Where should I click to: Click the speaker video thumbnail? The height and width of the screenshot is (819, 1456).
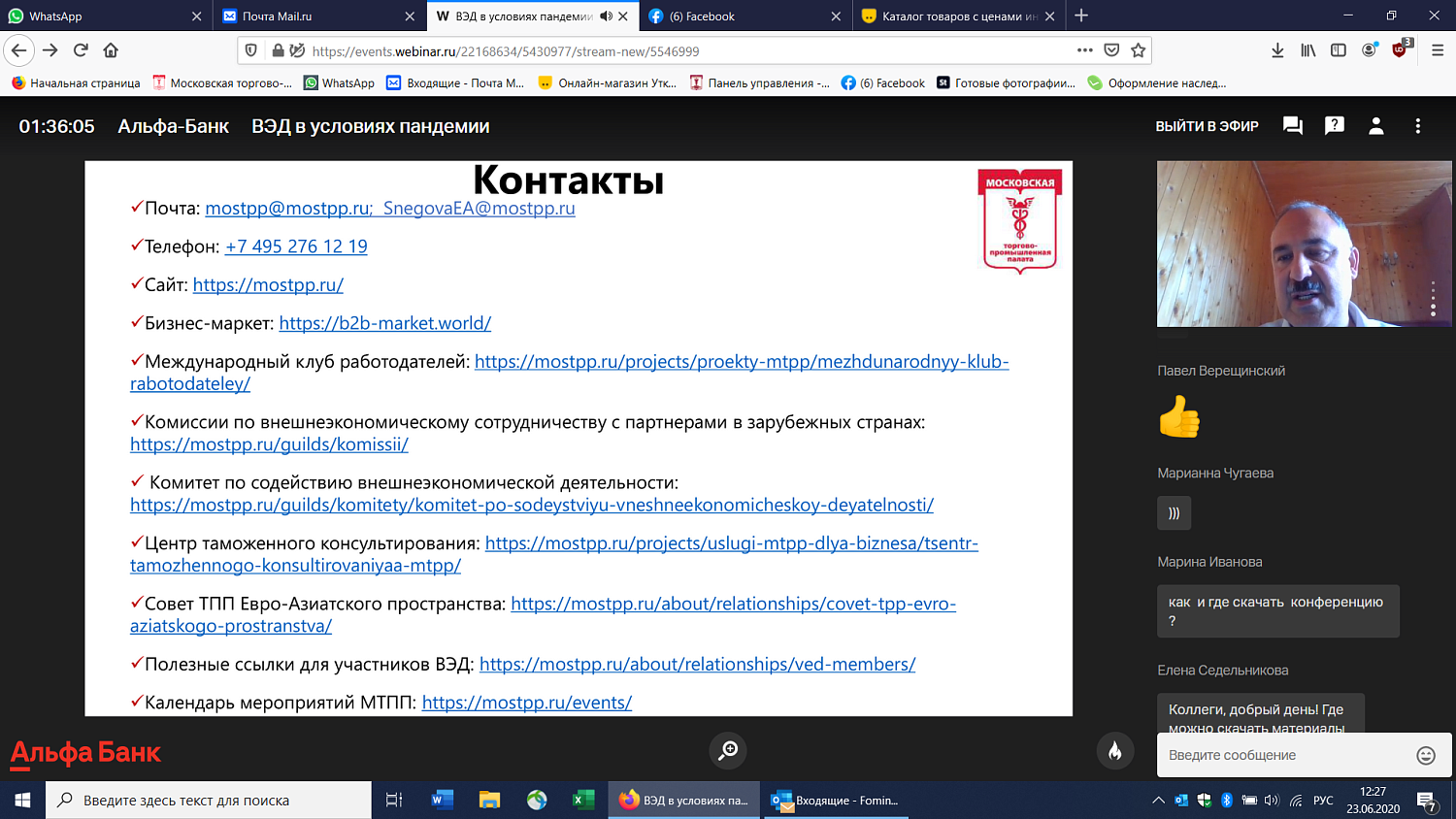pyautogui.click(x=1305, y=244)
